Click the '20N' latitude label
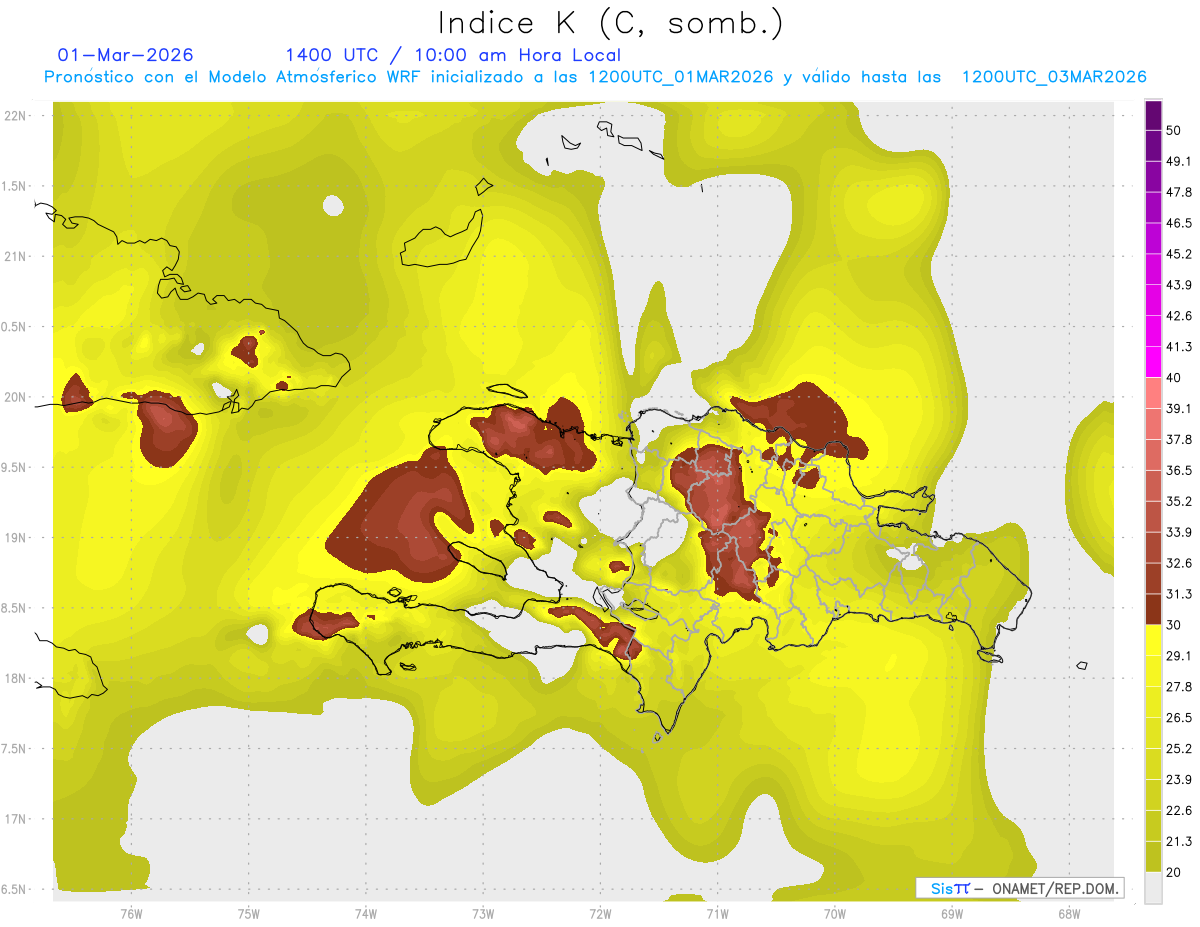1200x927 pixels. coord(16,397)
